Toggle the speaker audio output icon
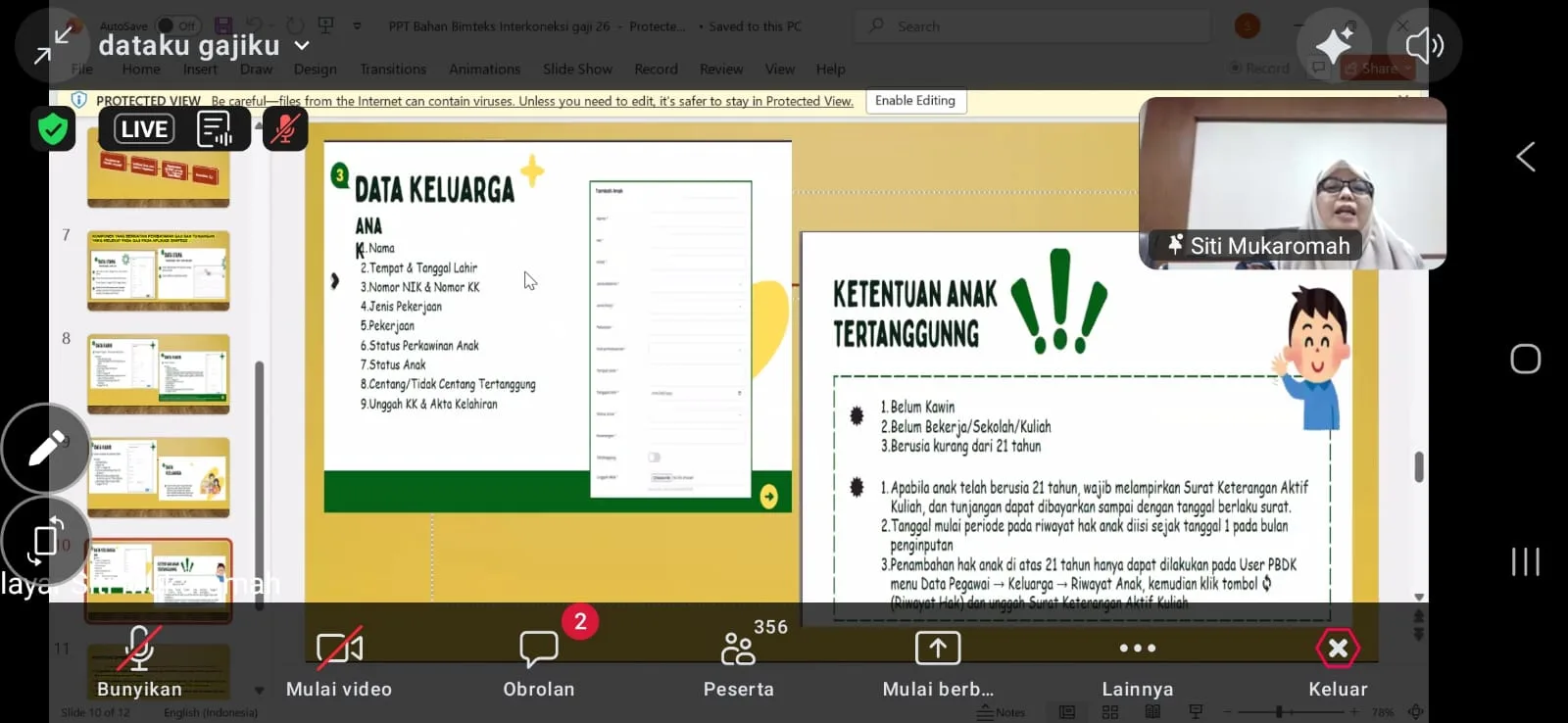1568x723 pixels. [1424, 45]
